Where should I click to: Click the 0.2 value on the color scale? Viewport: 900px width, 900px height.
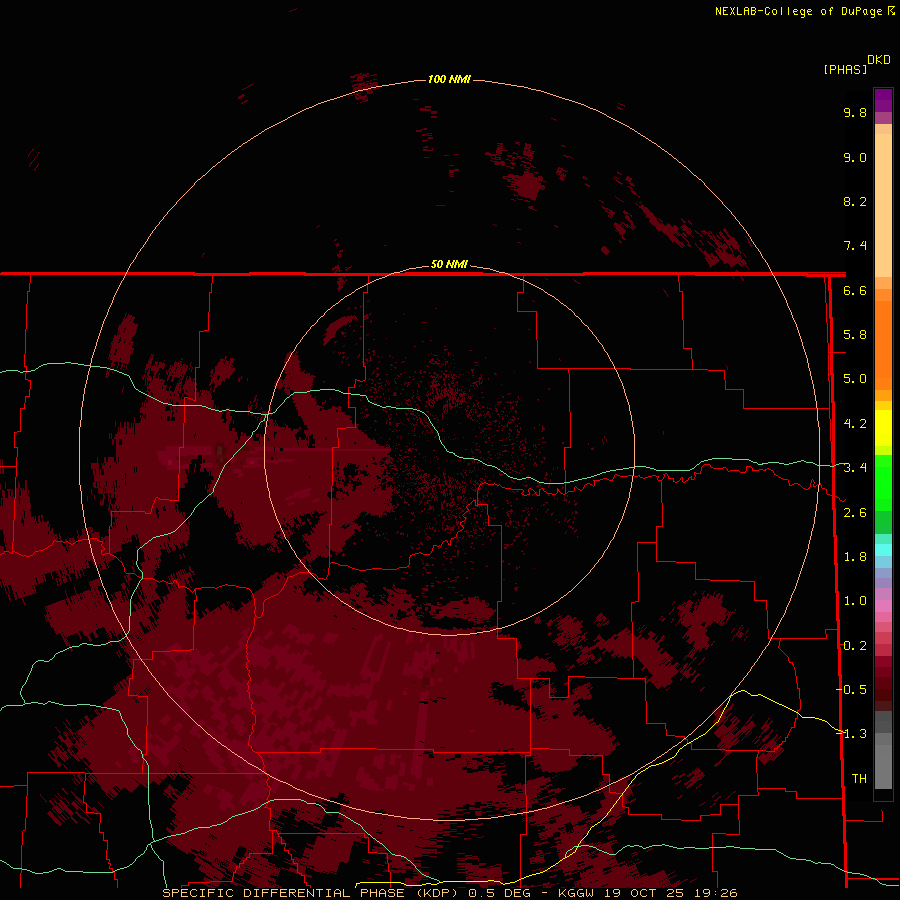click(x=855, y=646)
